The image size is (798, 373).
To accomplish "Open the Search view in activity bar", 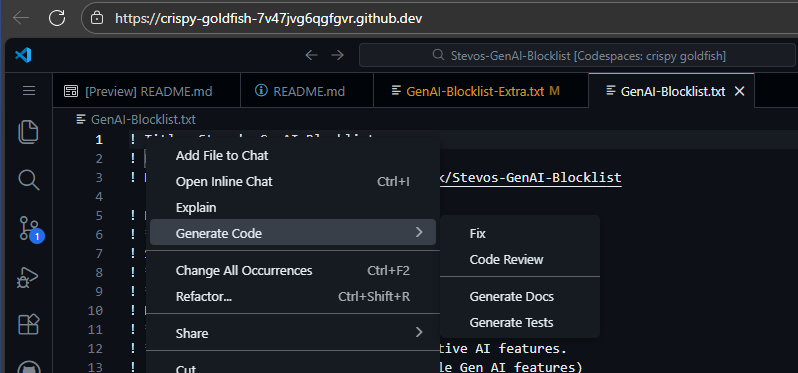I will (28, 180).
